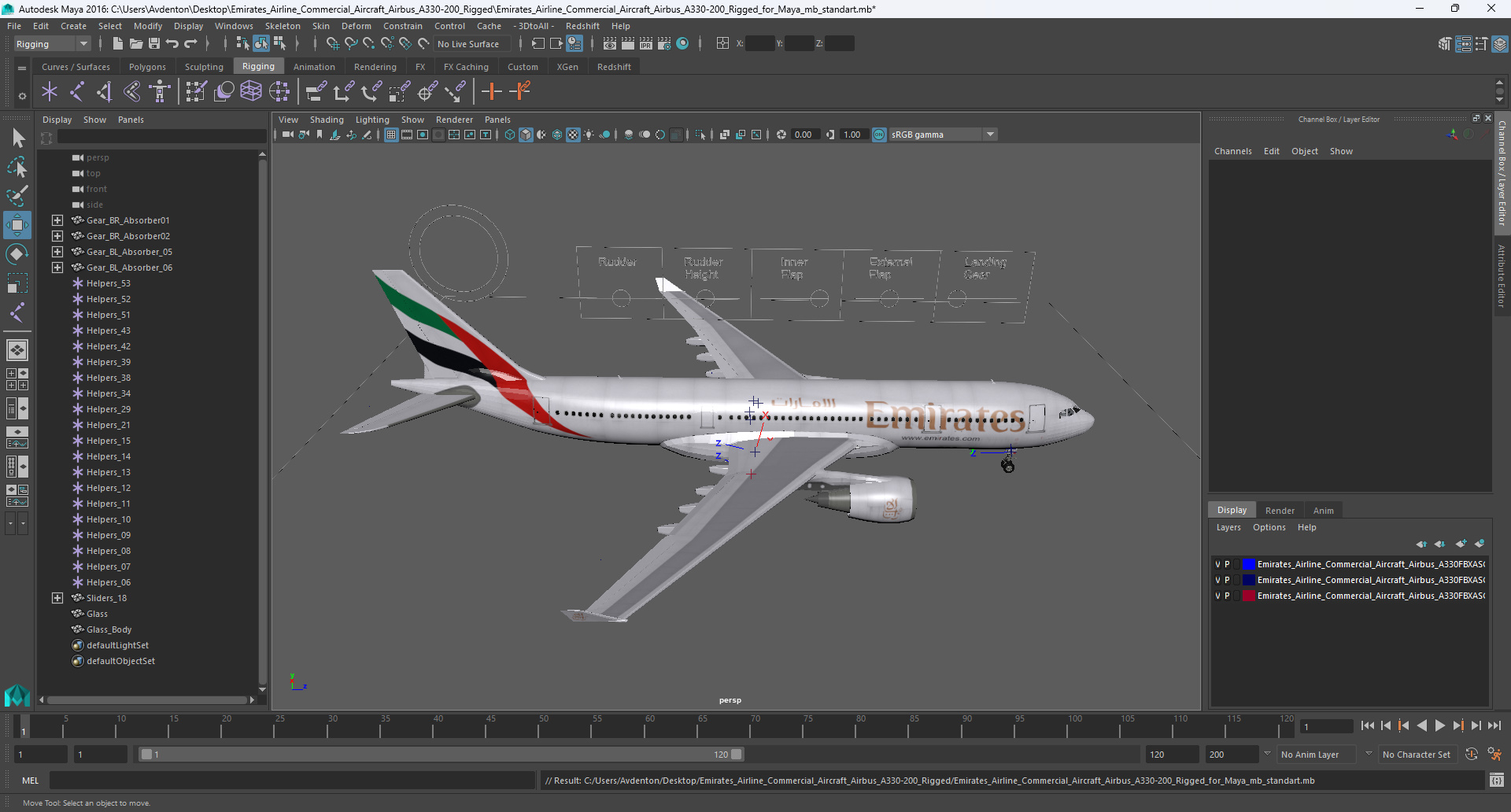Open animation preferences icon
Viewport: 1511px width, 812px height.
click(x=1494, y=755)
